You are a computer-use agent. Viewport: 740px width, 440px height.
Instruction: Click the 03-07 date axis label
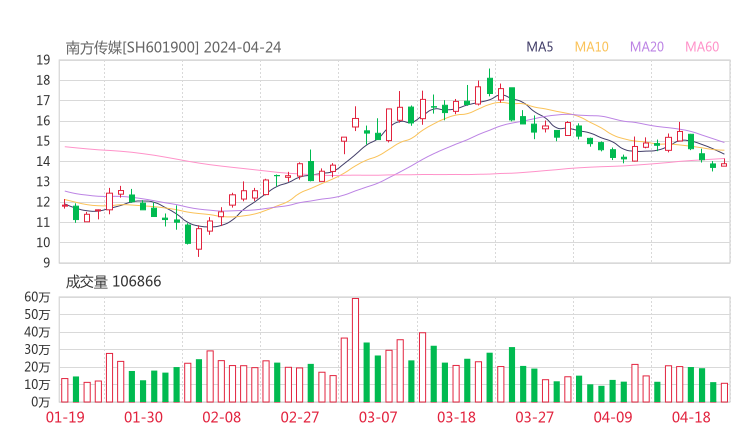[378, 417]
